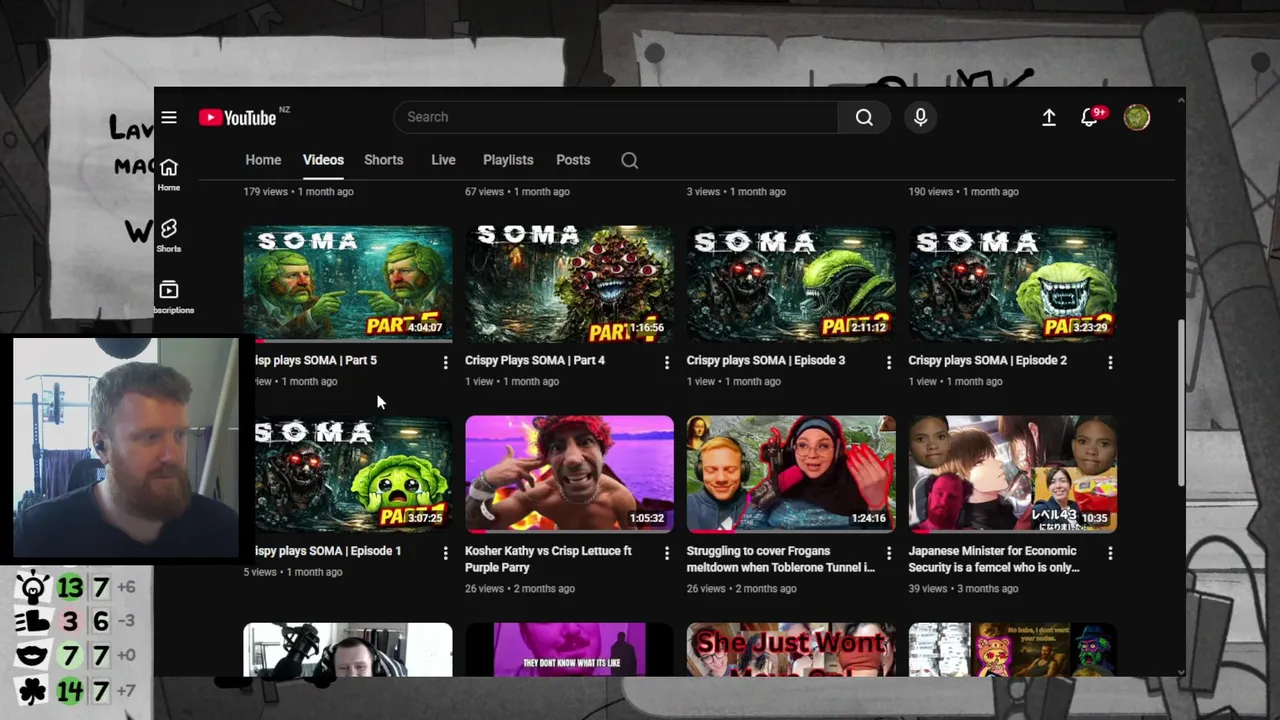Click title 'Crispy Plays SOMA | Part 4'

pyautogui.click(x=535, y=360)
